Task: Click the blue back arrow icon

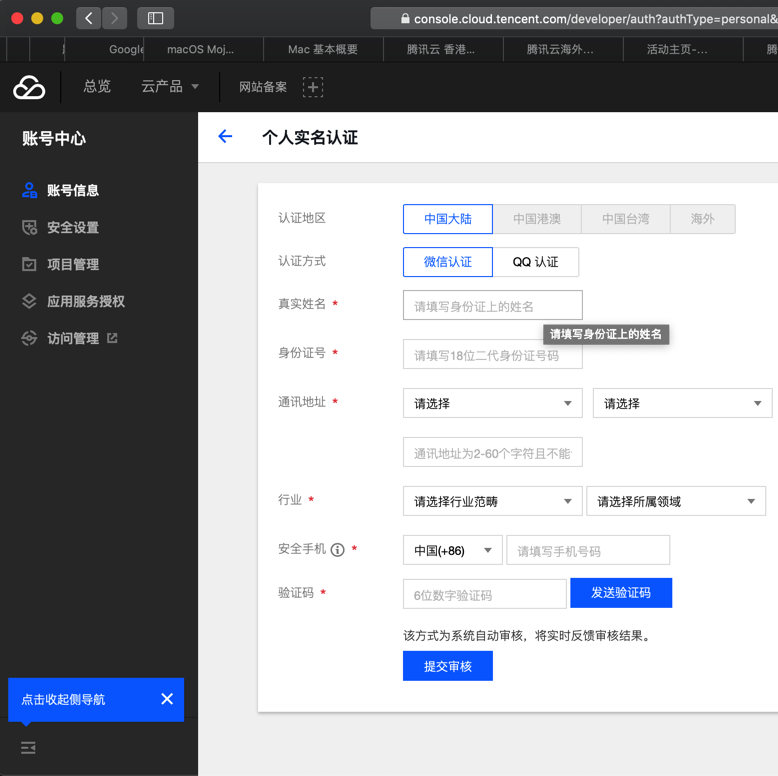Action: pyautogui.click(x=225, y=136)
